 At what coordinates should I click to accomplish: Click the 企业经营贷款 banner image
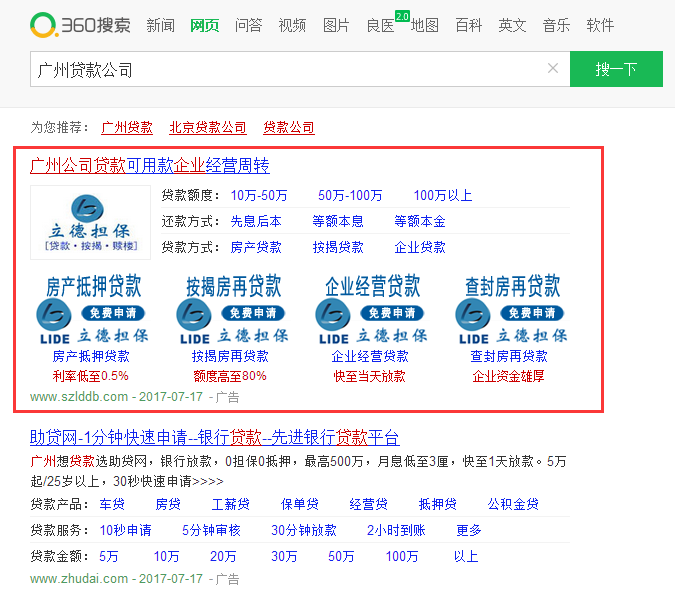coord(370,309)
